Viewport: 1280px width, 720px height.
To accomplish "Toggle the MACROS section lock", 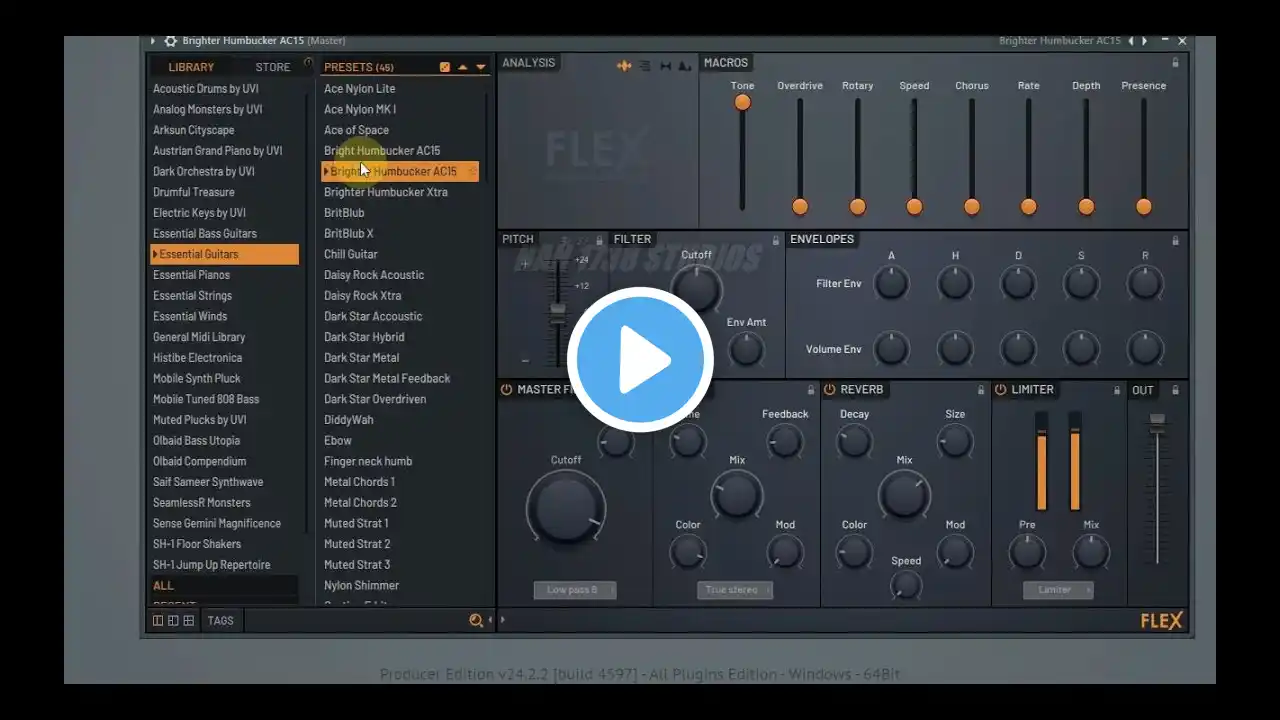I will (1175, 63).
